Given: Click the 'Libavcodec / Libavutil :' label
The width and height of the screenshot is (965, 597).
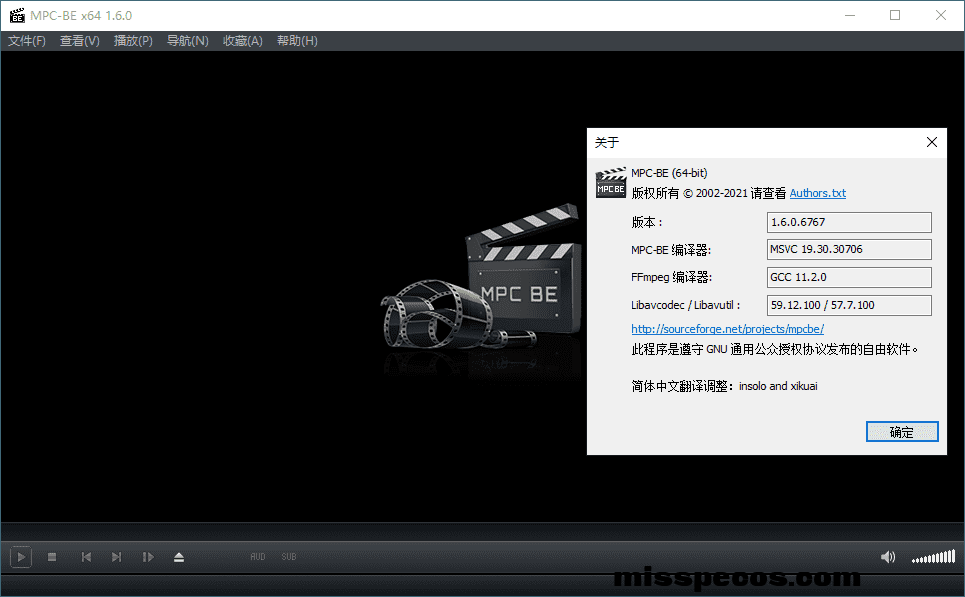Looking at the screenshot, I should pyautogui.click(x=686, y=305).
